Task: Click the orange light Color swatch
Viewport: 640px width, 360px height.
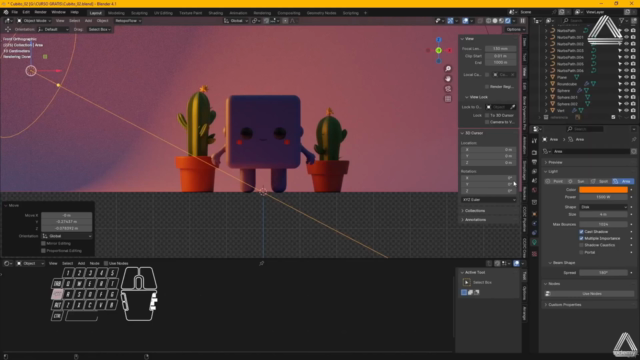Action: (603, 190)
